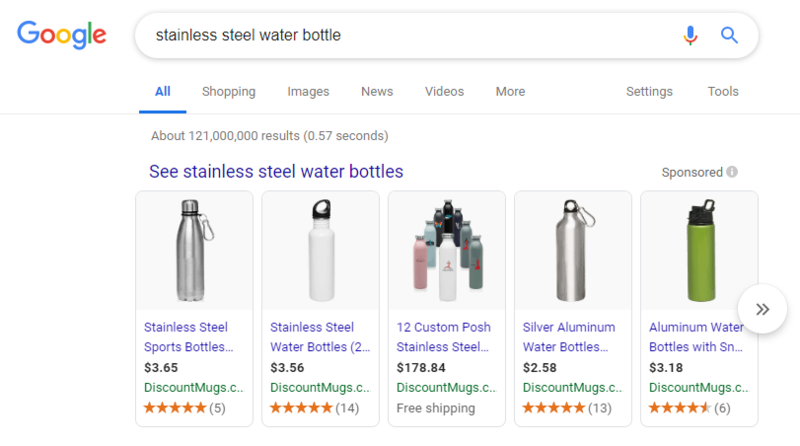Click the blue magnifier search icon
The width and height of the screenshot is (800, 446).
729,36
